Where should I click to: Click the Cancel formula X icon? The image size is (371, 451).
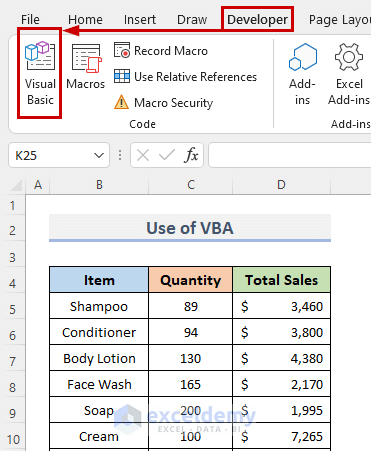143,155
